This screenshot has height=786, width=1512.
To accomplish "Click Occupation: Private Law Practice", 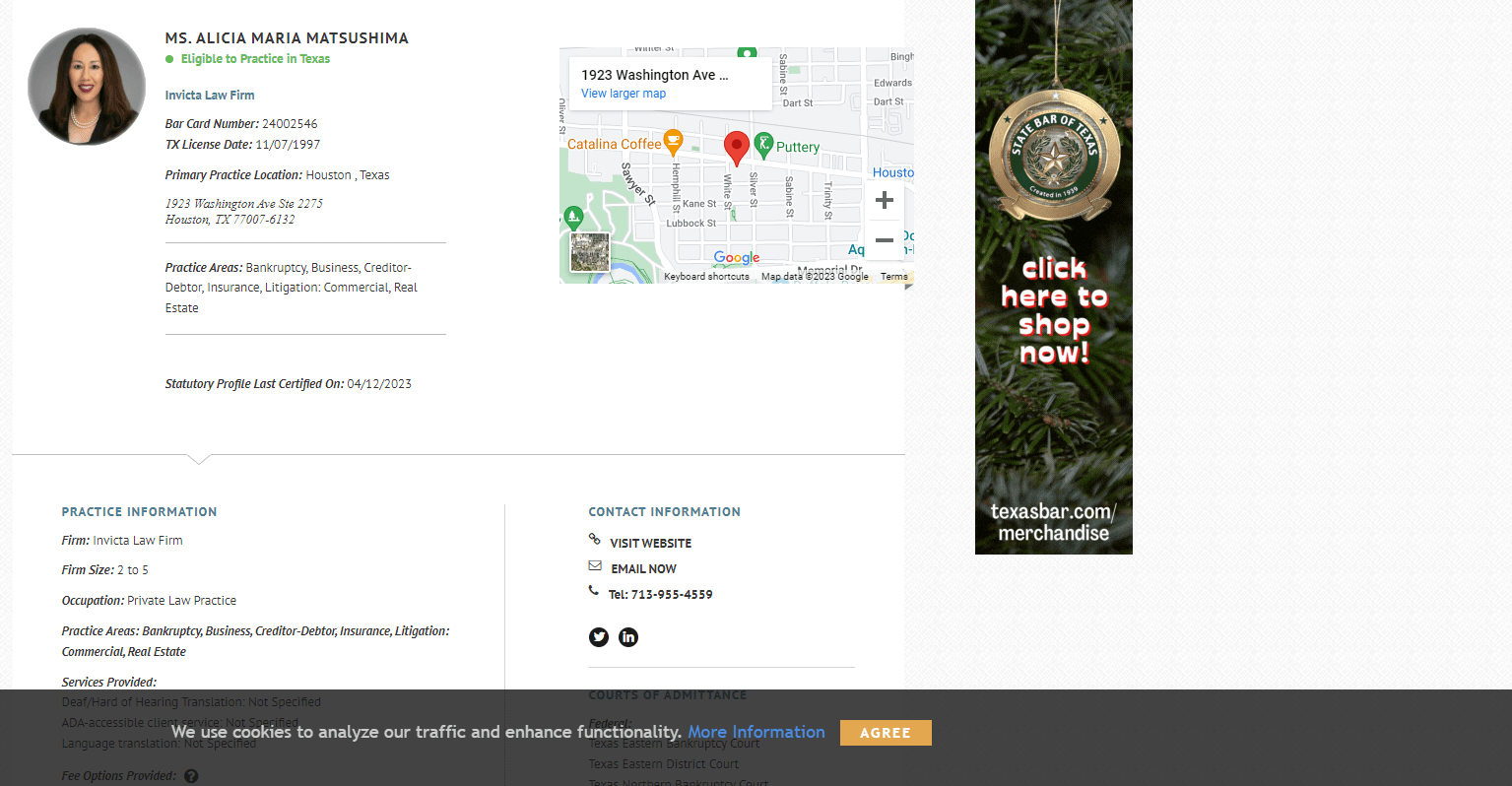I will click(x=149, y=601).
